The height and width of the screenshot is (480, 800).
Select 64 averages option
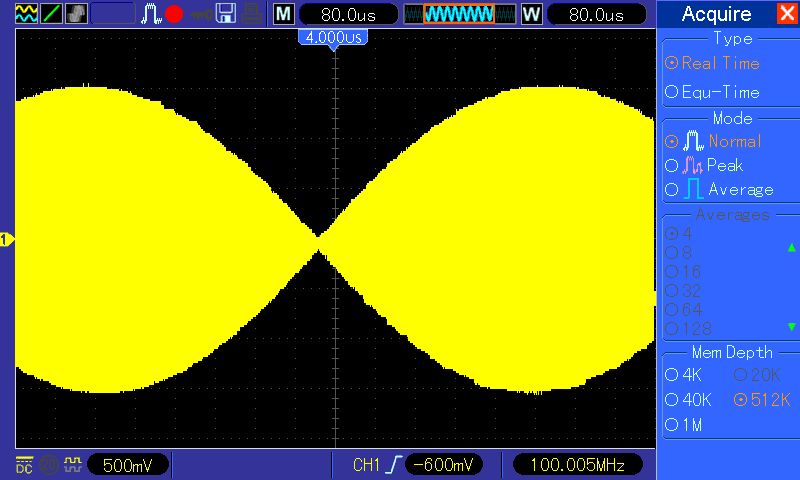pyautogui.click(x=684, y=310)
